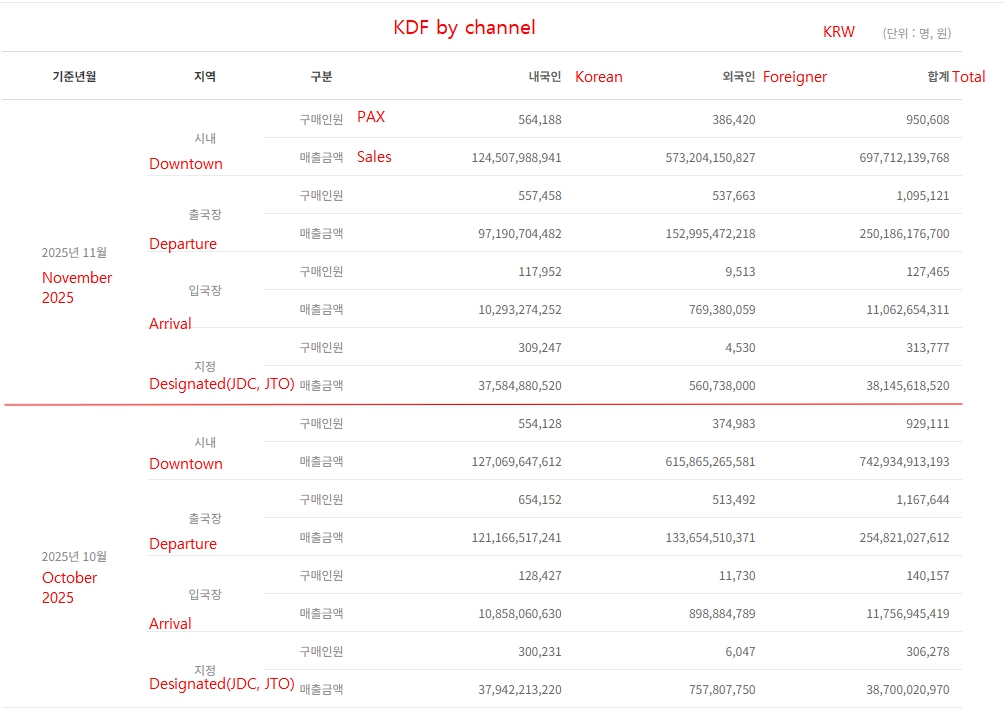The image size is (1005, 713).
Task: Click the 지역 column header
Action: tap(204, 77)
